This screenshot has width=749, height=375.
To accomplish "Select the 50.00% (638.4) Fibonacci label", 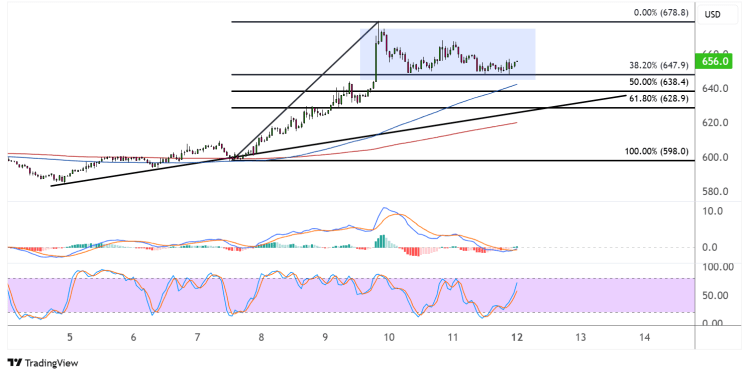I will tap(659, 82).
